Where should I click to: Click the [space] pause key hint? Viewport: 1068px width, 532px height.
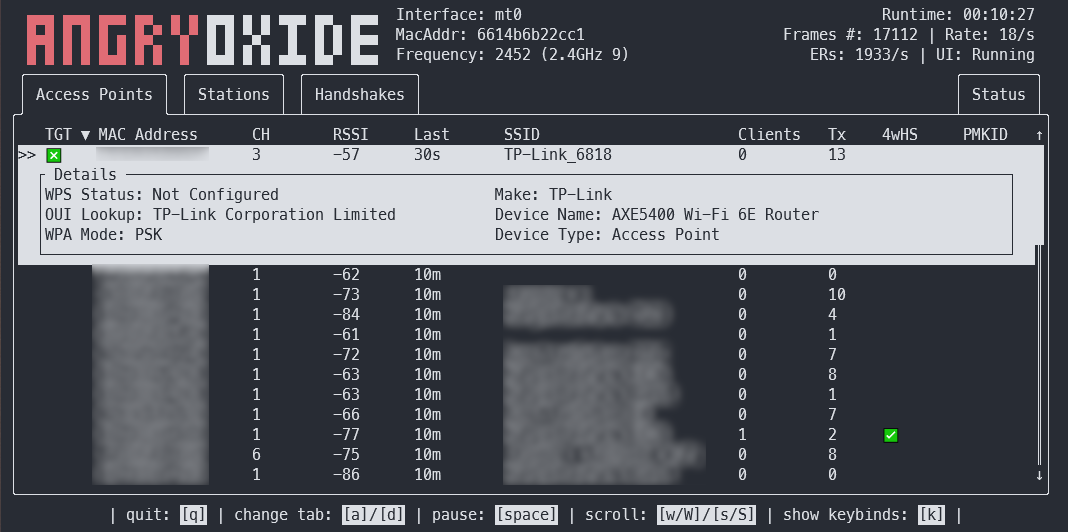point(527,515)
